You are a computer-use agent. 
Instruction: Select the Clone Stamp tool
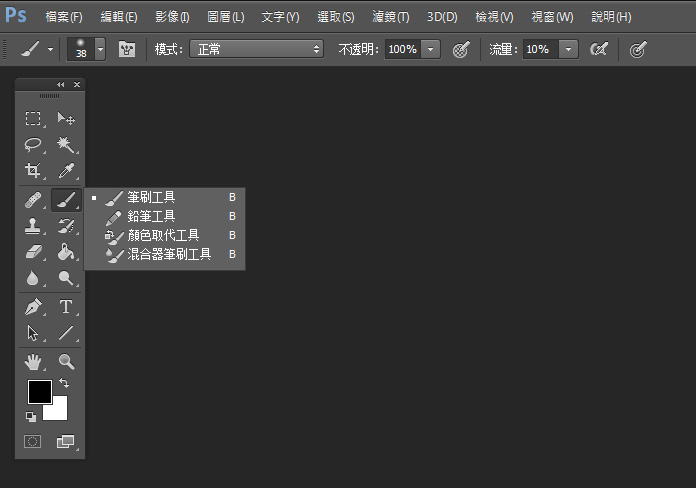34,227
